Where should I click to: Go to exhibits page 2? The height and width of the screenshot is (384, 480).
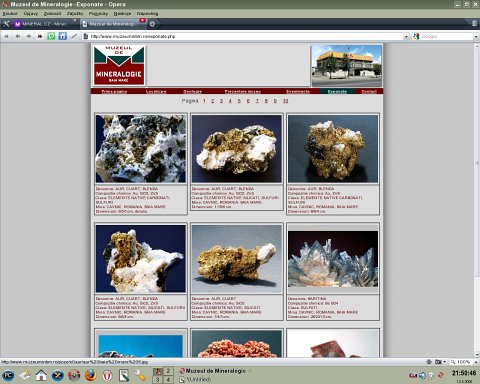point(212,101)
